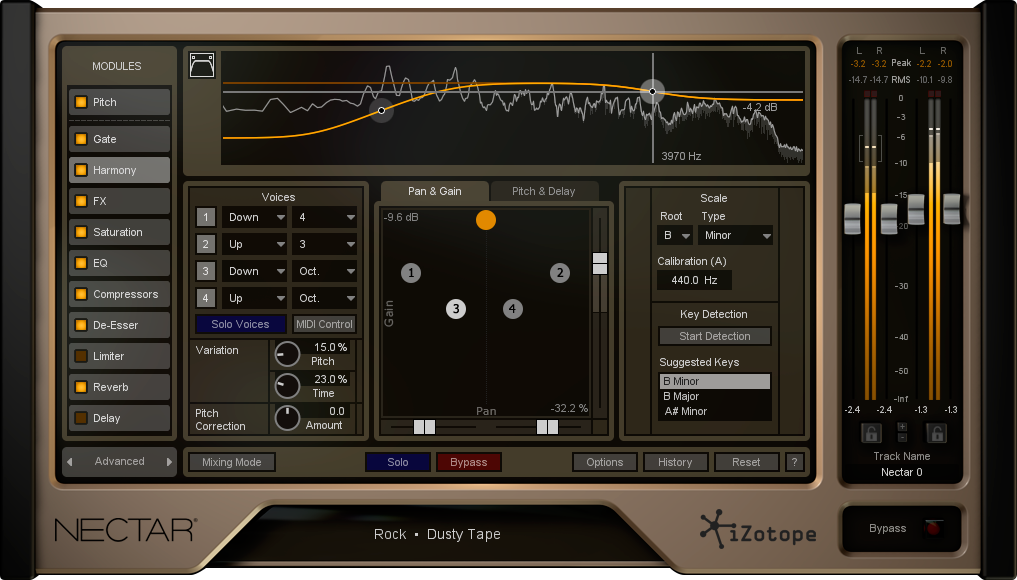Select B Major in Suggested Keys
The width and height of the screenshot is (1017, 580).
click(714, 396)
